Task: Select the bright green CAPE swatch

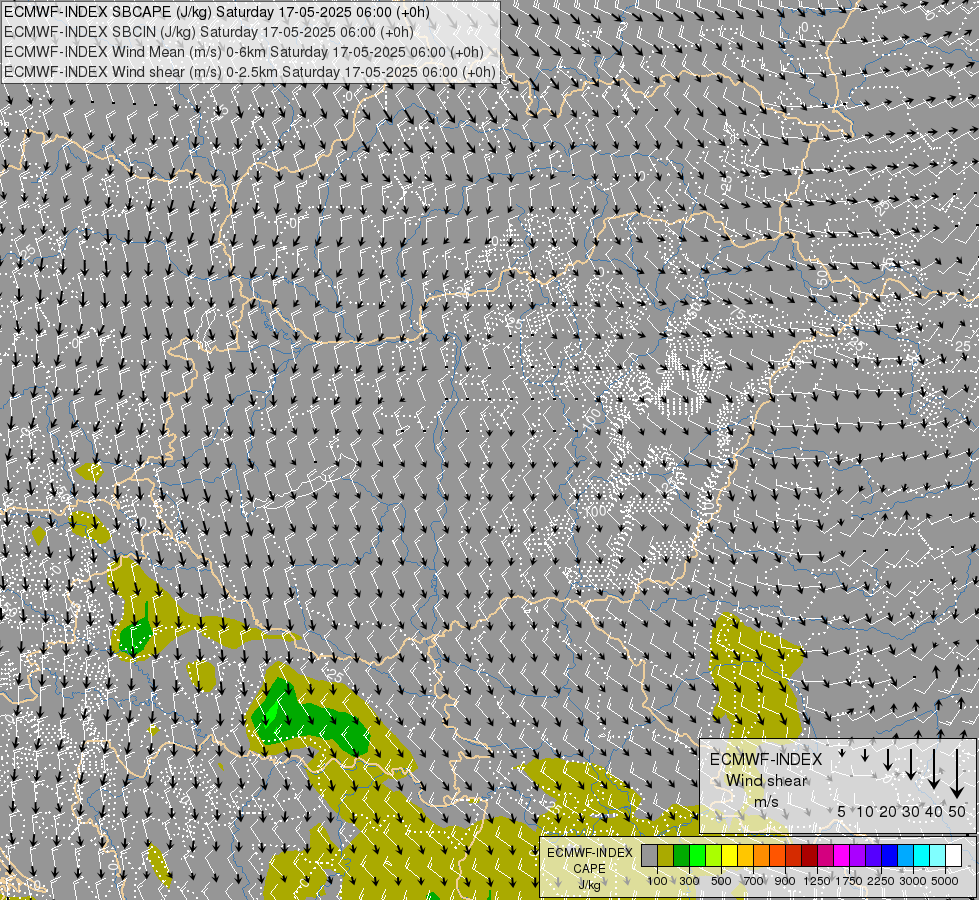Action: pyautogui.click(x=697, y=856)
